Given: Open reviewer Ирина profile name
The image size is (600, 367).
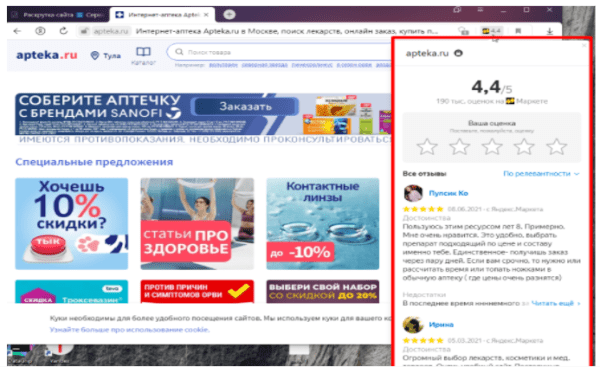Looking at the screenshot, I should (441, 325).
